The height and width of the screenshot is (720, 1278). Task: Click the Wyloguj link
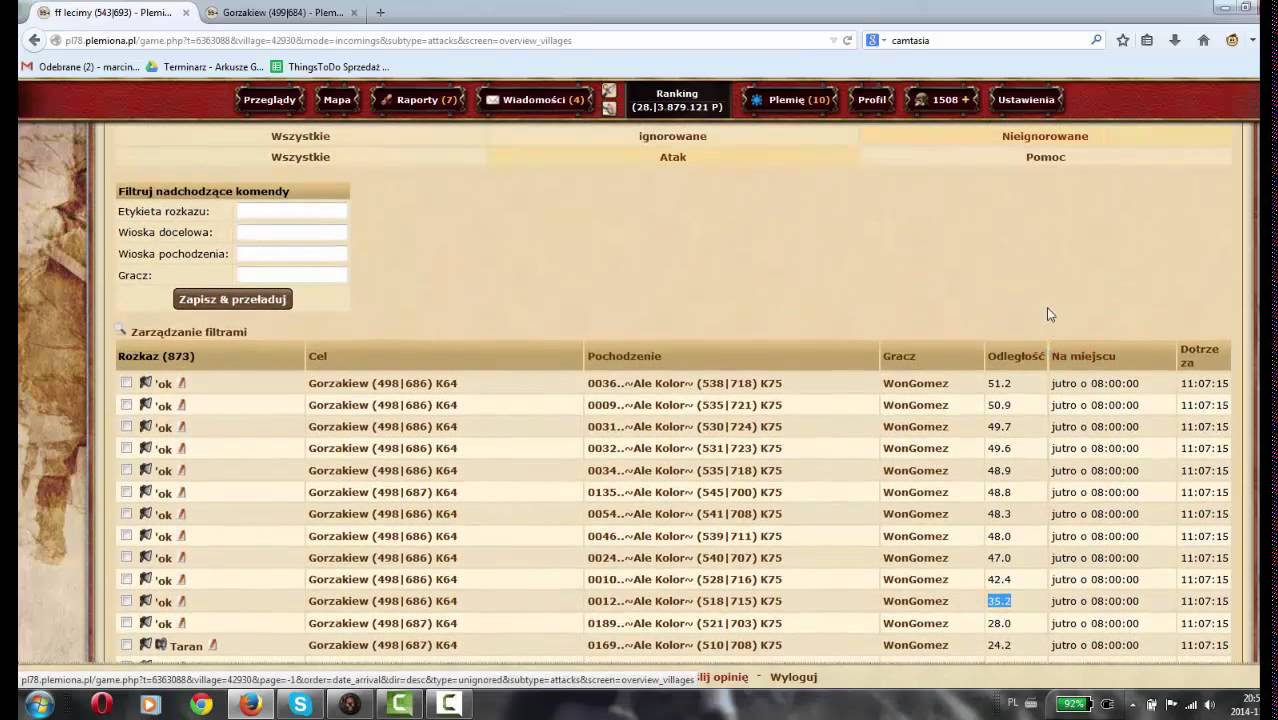pos(794,677)
